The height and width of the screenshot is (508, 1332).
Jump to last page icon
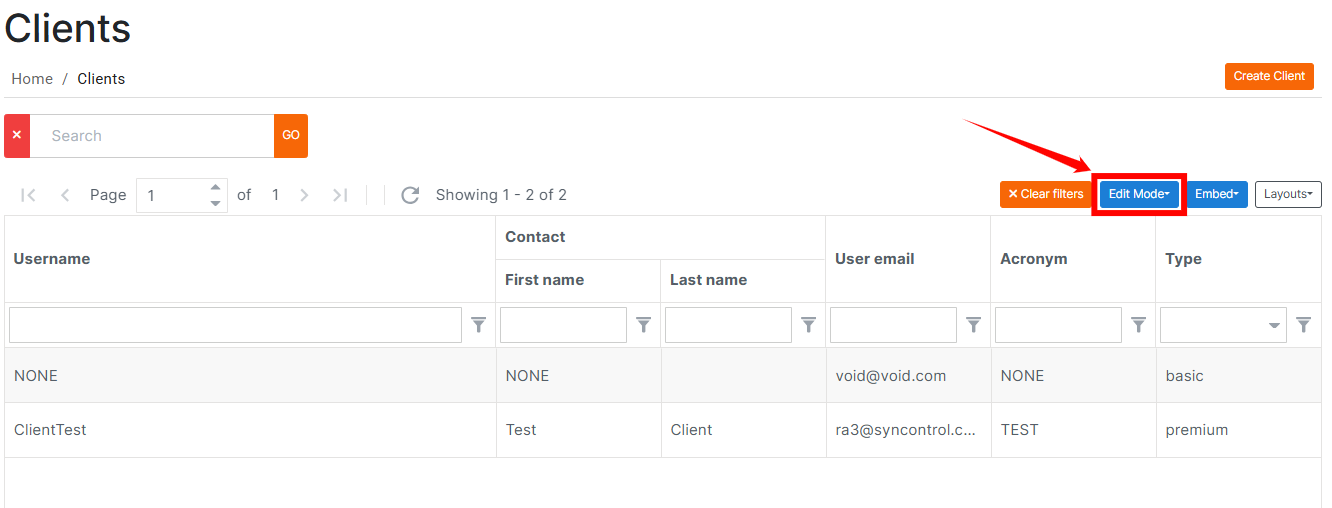340,195
